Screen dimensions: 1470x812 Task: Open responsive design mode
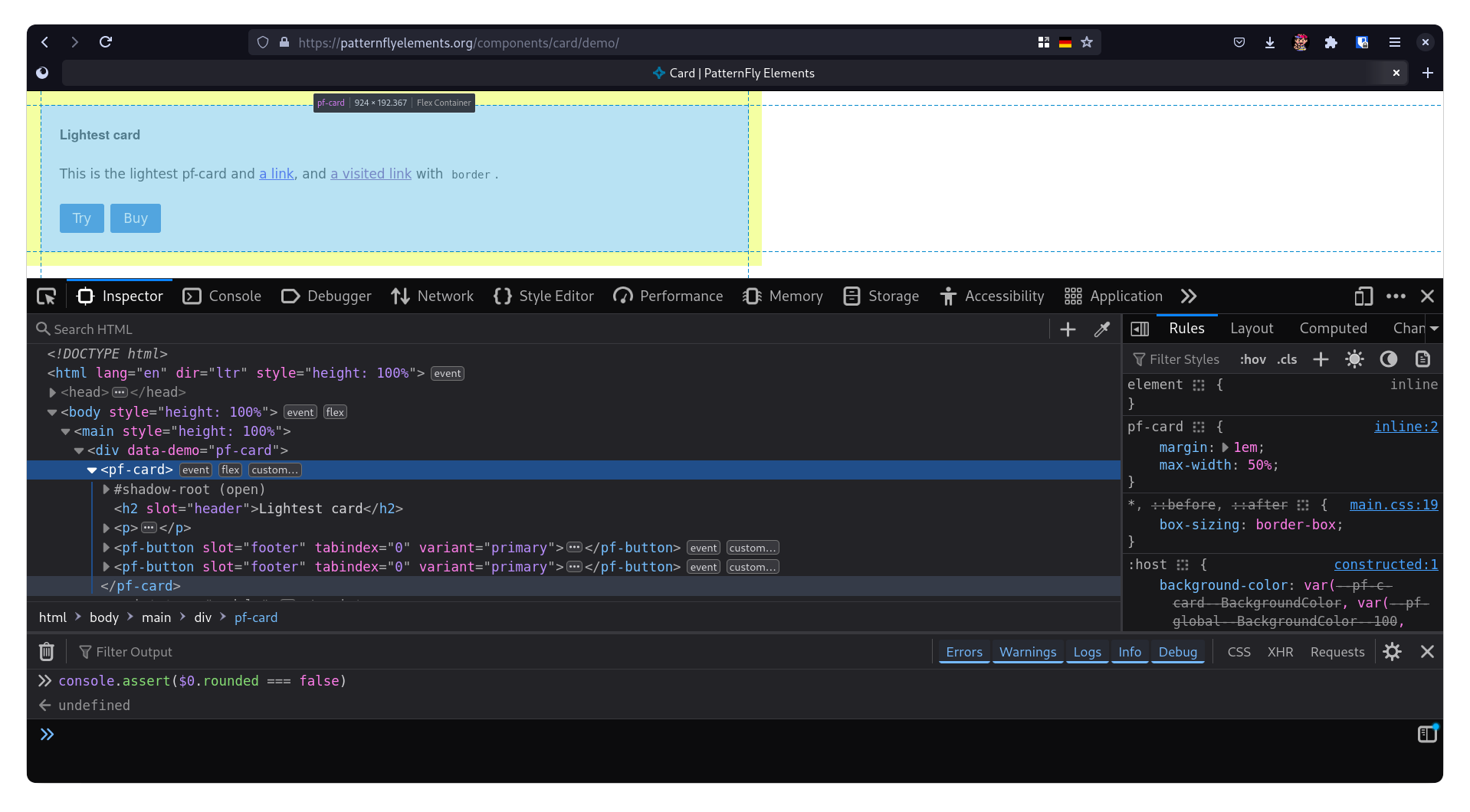[1363, 296]
